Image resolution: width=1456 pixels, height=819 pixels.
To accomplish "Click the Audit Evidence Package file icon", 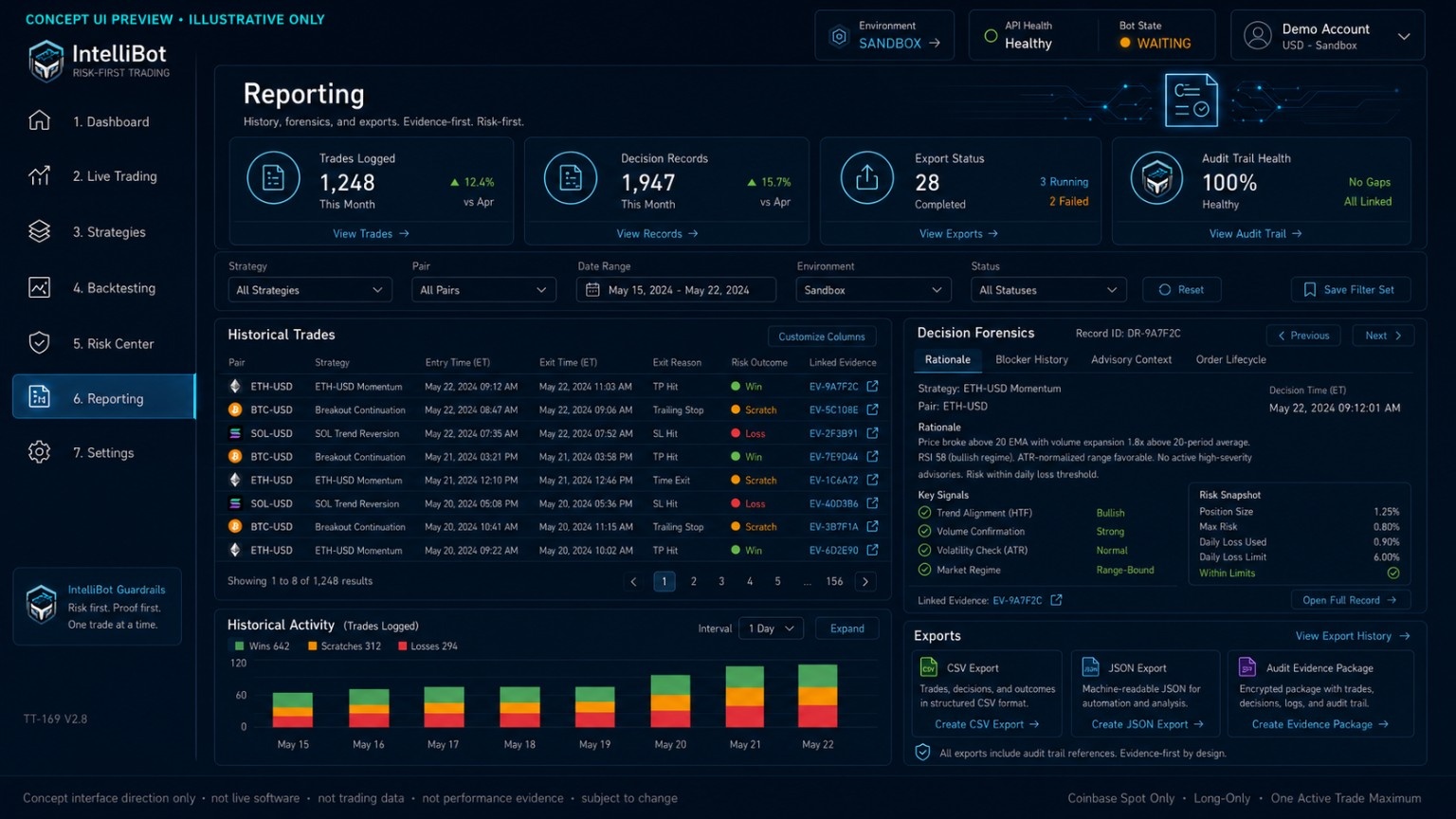I will click(1247, 667).
